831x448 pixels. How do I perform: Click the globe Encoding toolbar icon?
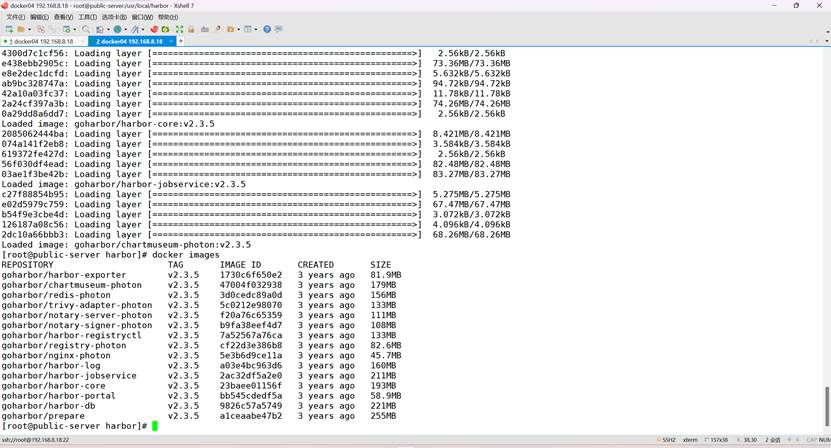[117, 29]
